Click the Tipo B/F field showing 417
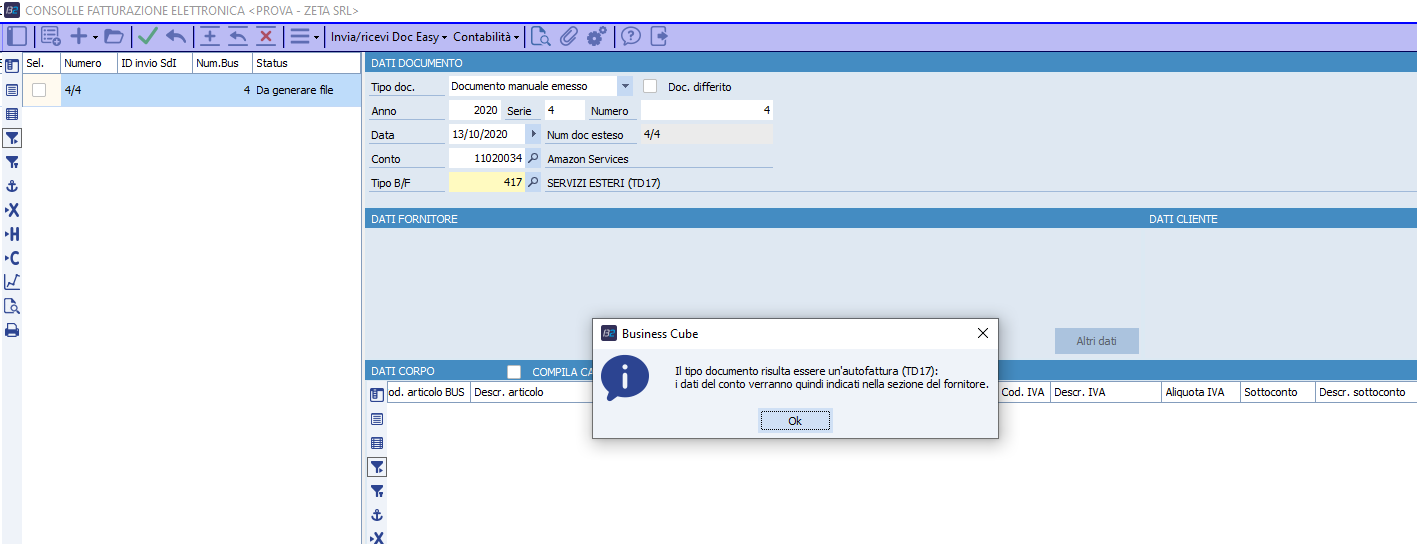Image resolution: width=1417 pixels, height=544 pixels. click(487, 182)
